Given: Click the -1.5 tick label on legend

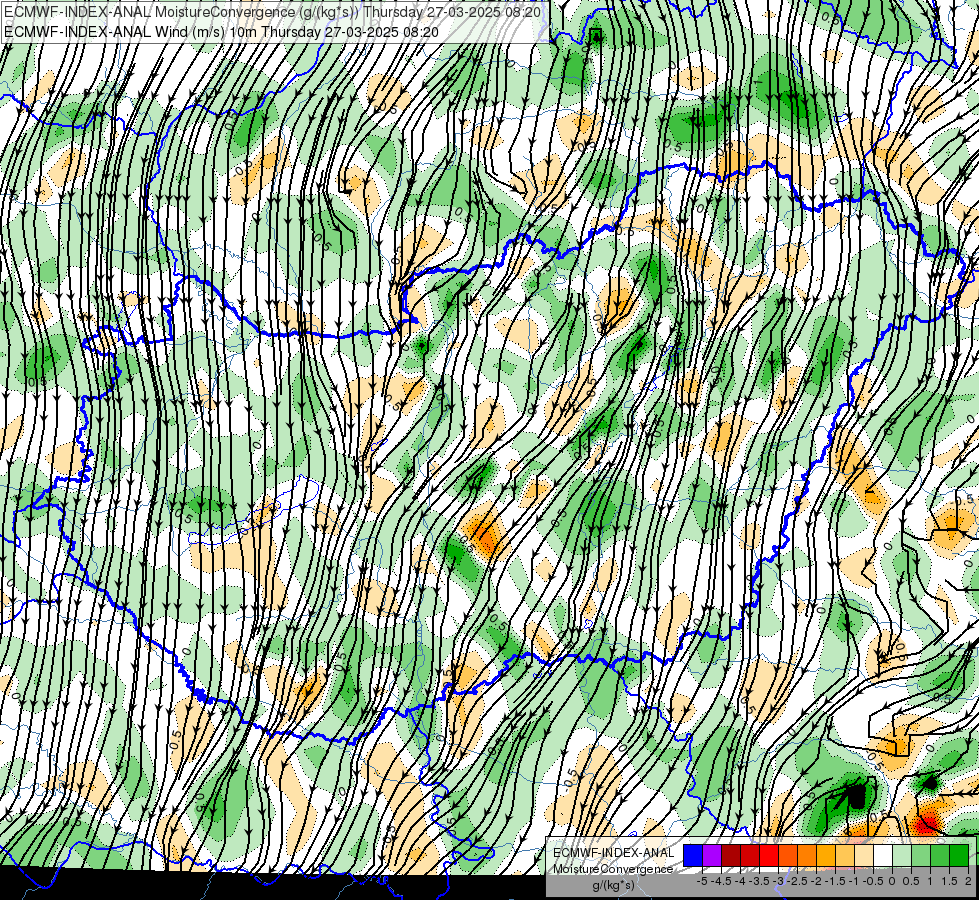Looking at the screenshot, I should [x=835, y=881].
